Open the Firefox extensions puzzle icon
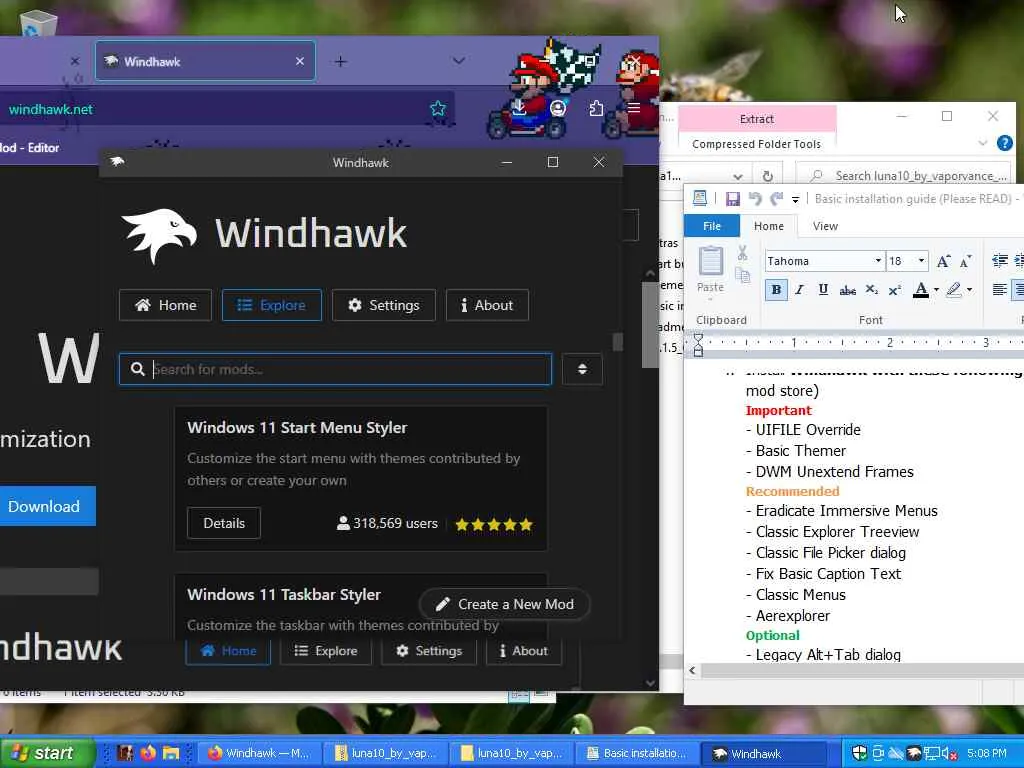The height and width of the screenshot is (768, 1024). (596, 108)
